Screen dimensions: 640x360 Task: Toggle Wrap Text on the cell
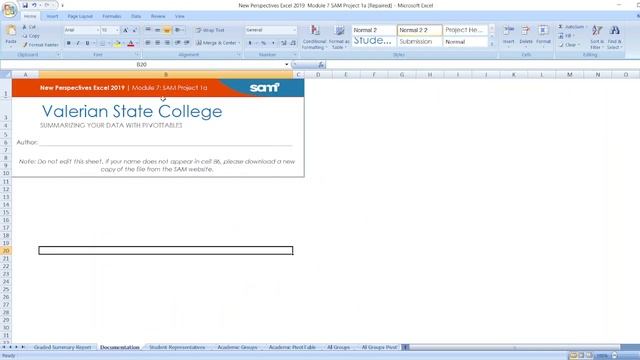coord(210,30)
